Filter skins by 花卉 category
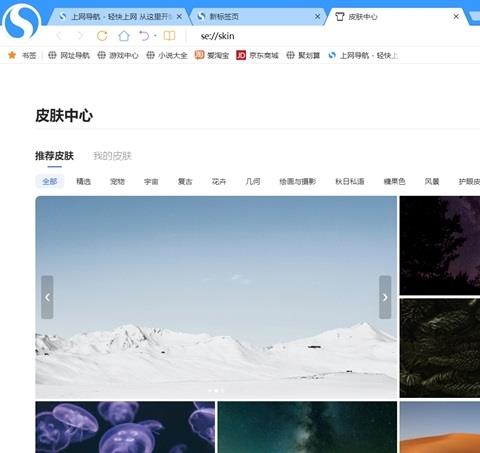This screenshot has height=453, width=480. (219, 181)
